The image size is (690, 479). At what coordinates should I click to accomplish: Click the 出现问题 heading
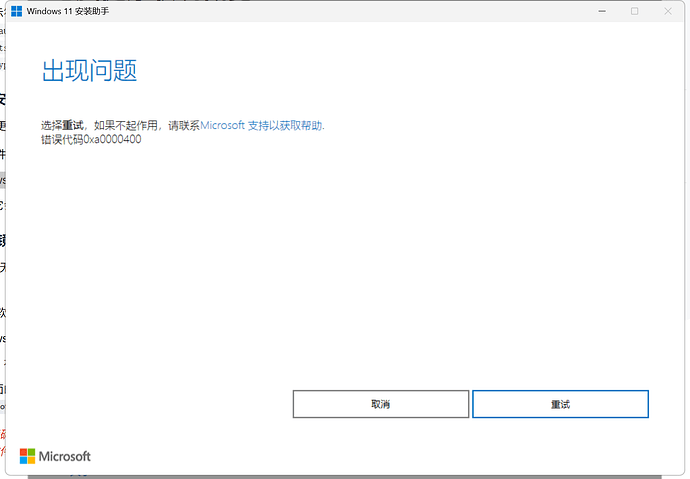click(x=89, y=70)
